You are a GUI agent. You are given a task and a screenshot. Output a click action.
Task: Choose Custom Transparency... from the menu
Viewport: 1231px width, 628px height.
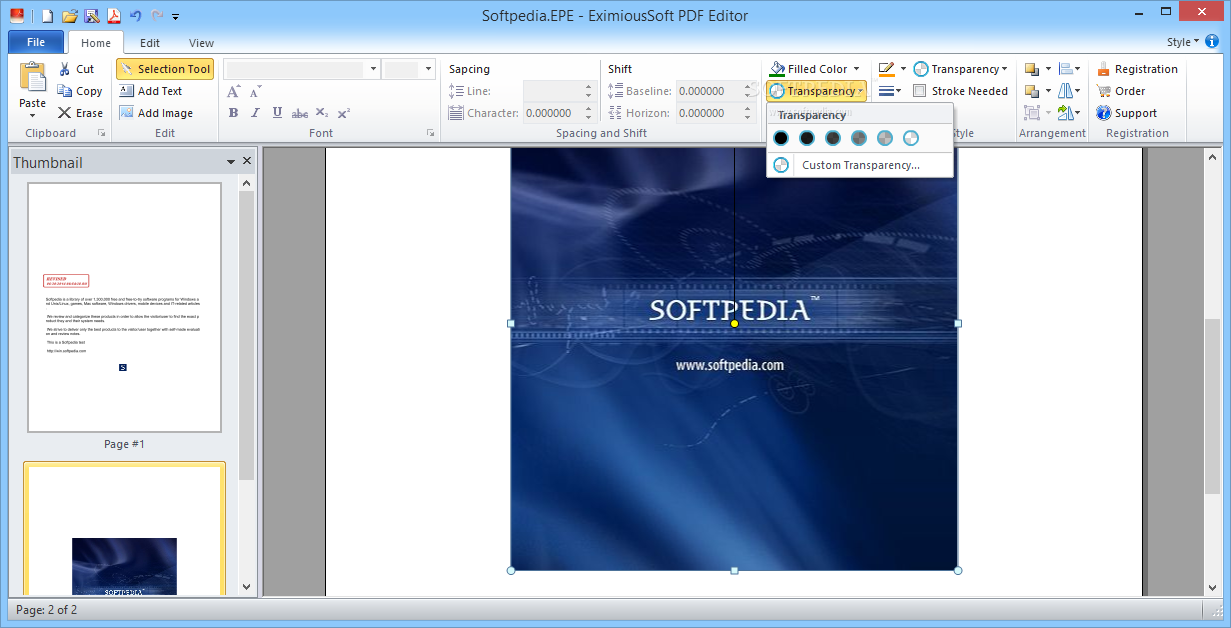[x=860, y=165]
